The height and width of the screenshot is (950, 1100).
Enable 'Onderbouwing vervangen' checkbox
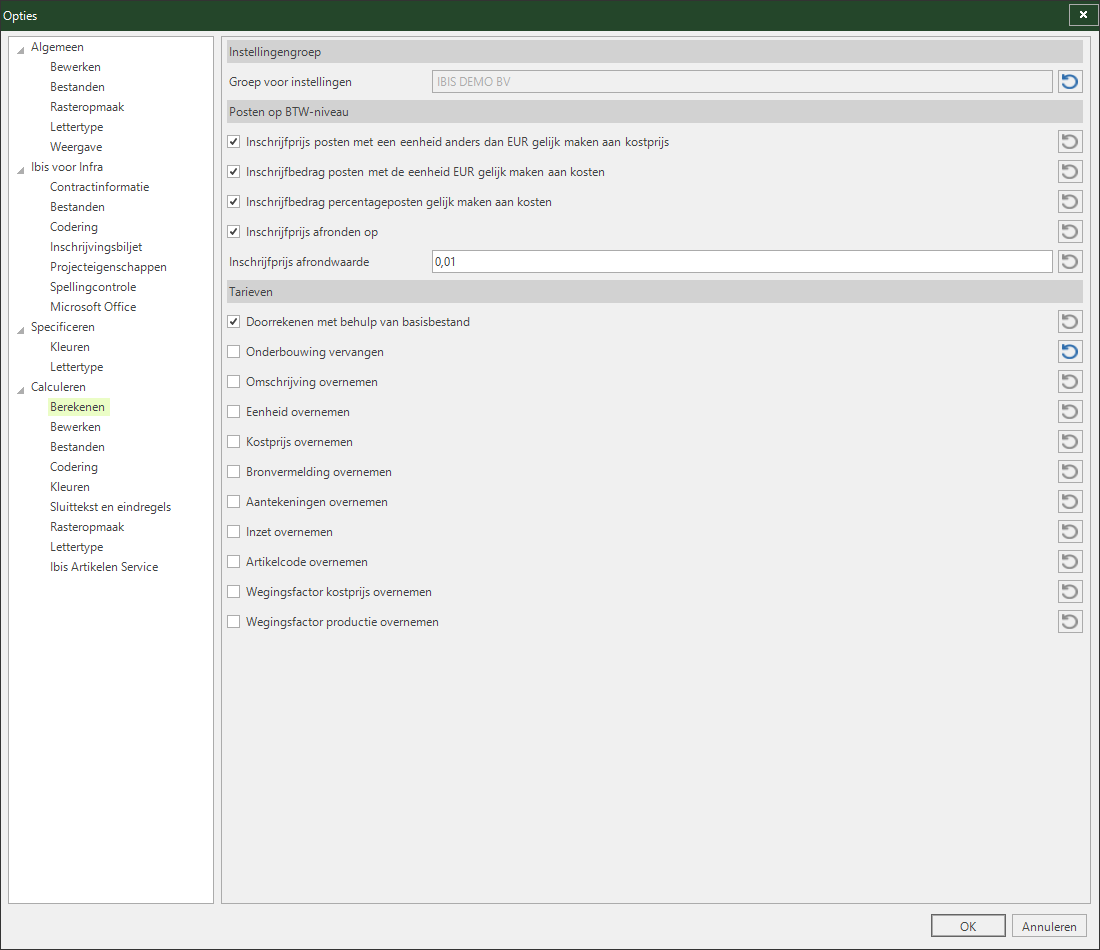234,352
